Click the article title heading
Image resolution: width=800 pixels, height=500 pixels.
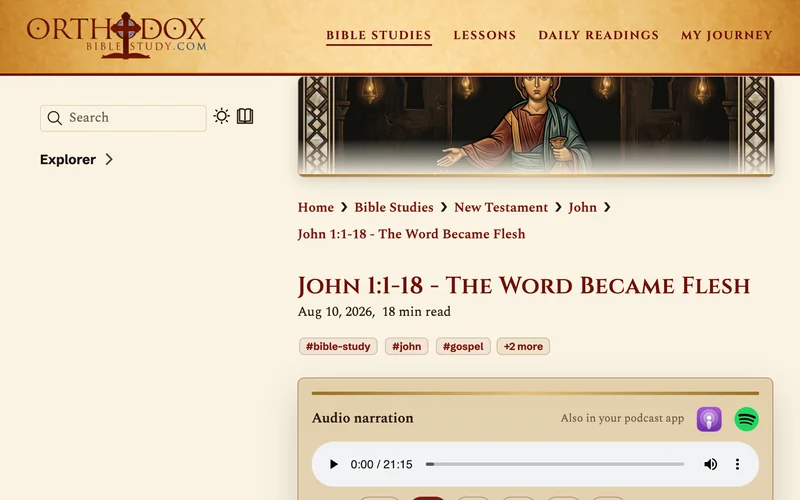524,285
